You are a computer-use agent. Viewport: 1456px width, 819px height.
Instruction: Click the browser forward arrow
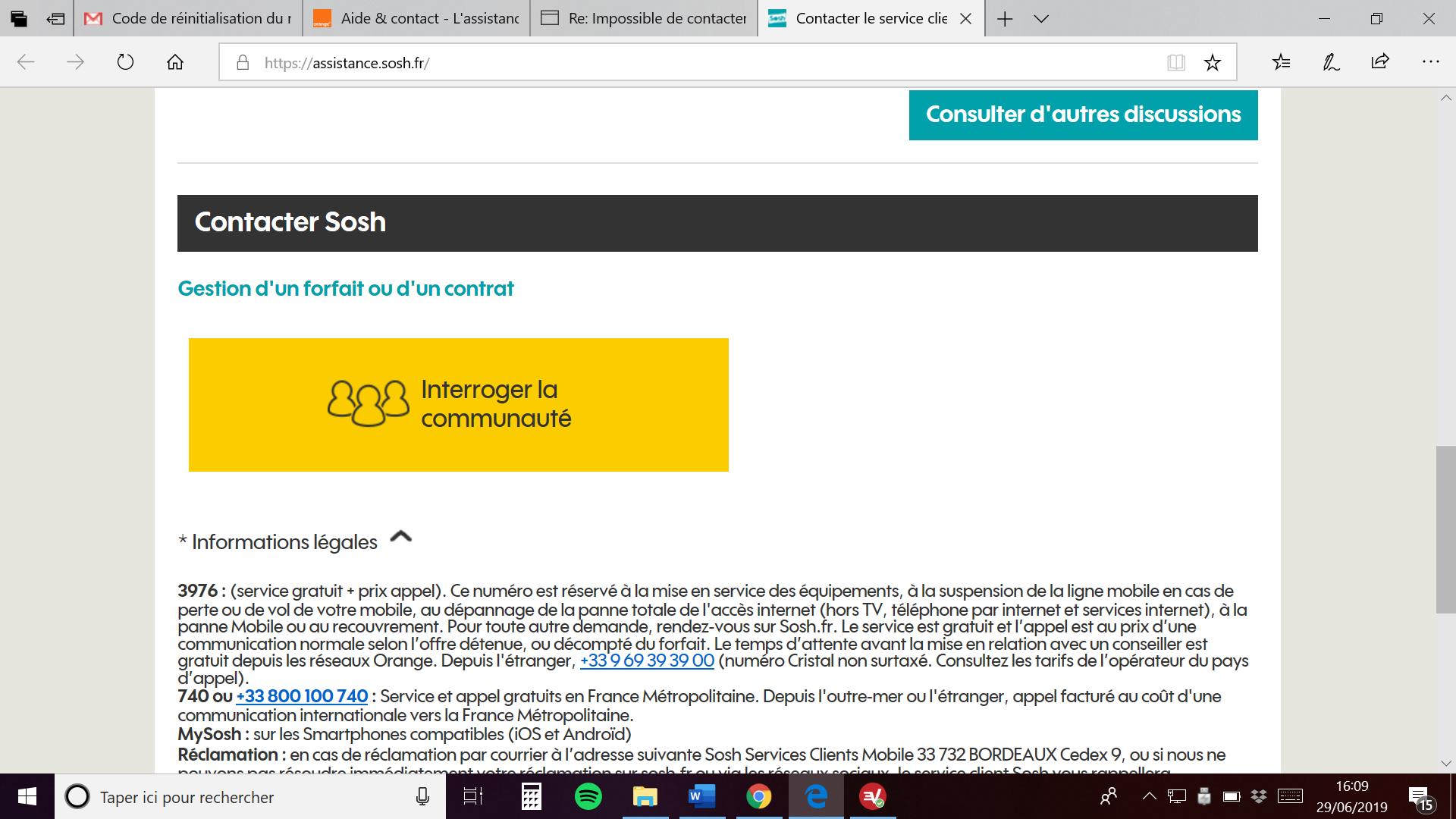pos(75,62)
